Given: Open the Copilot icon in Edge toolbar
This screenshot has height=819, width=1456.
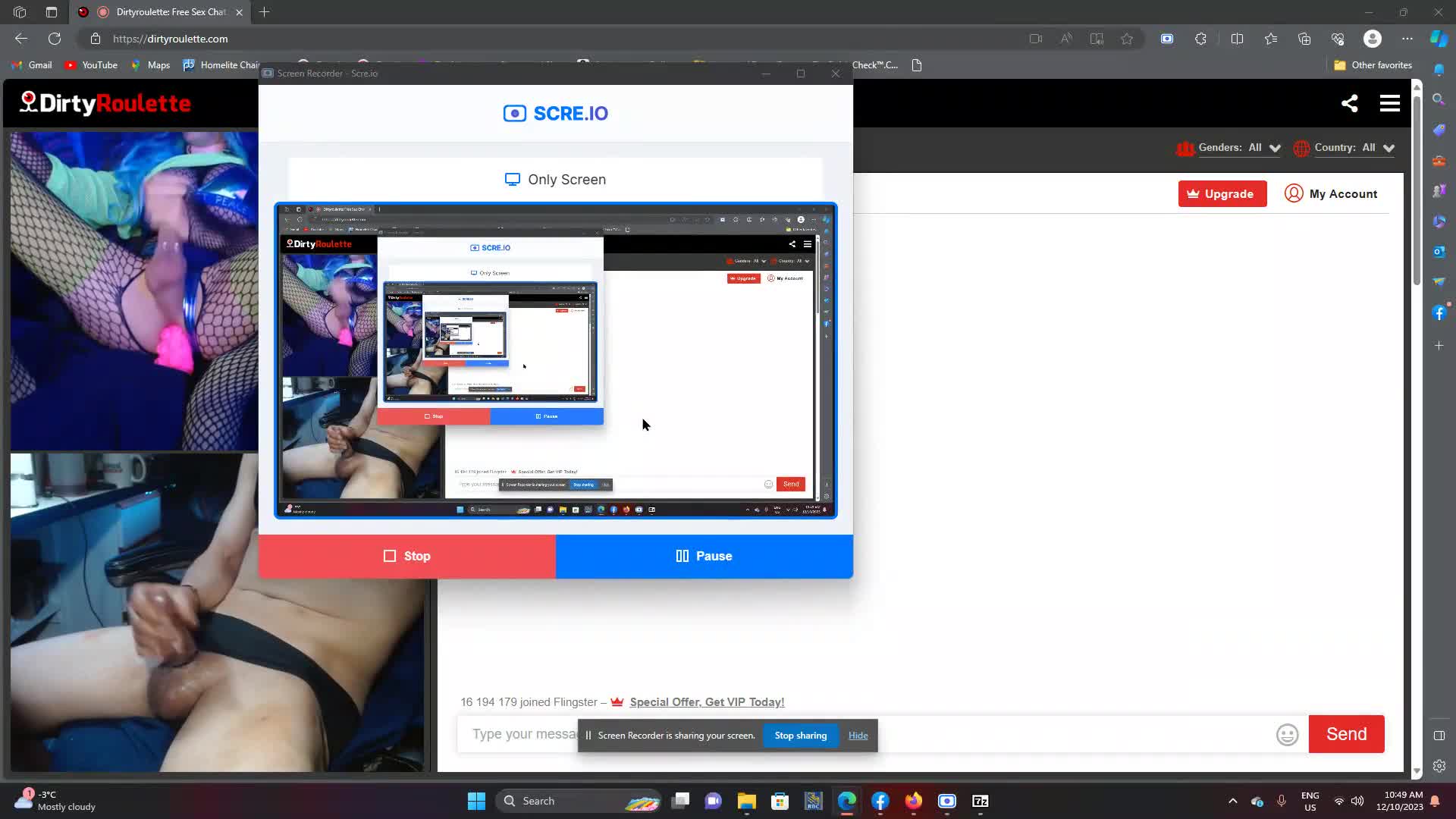Looking at the screenshot, I should point(1439,39).
